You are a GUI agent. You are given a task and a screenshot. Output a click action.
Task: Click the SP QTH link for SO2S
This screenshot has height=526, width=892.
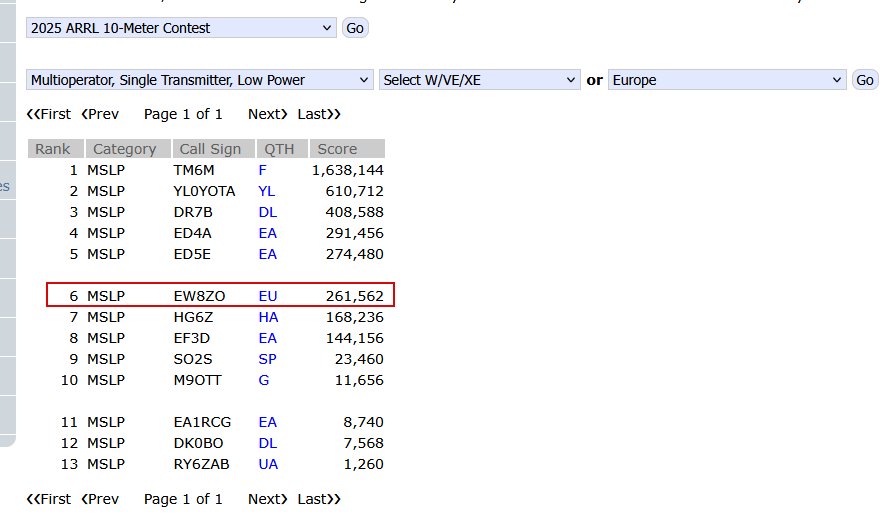(x=267, y=359)
